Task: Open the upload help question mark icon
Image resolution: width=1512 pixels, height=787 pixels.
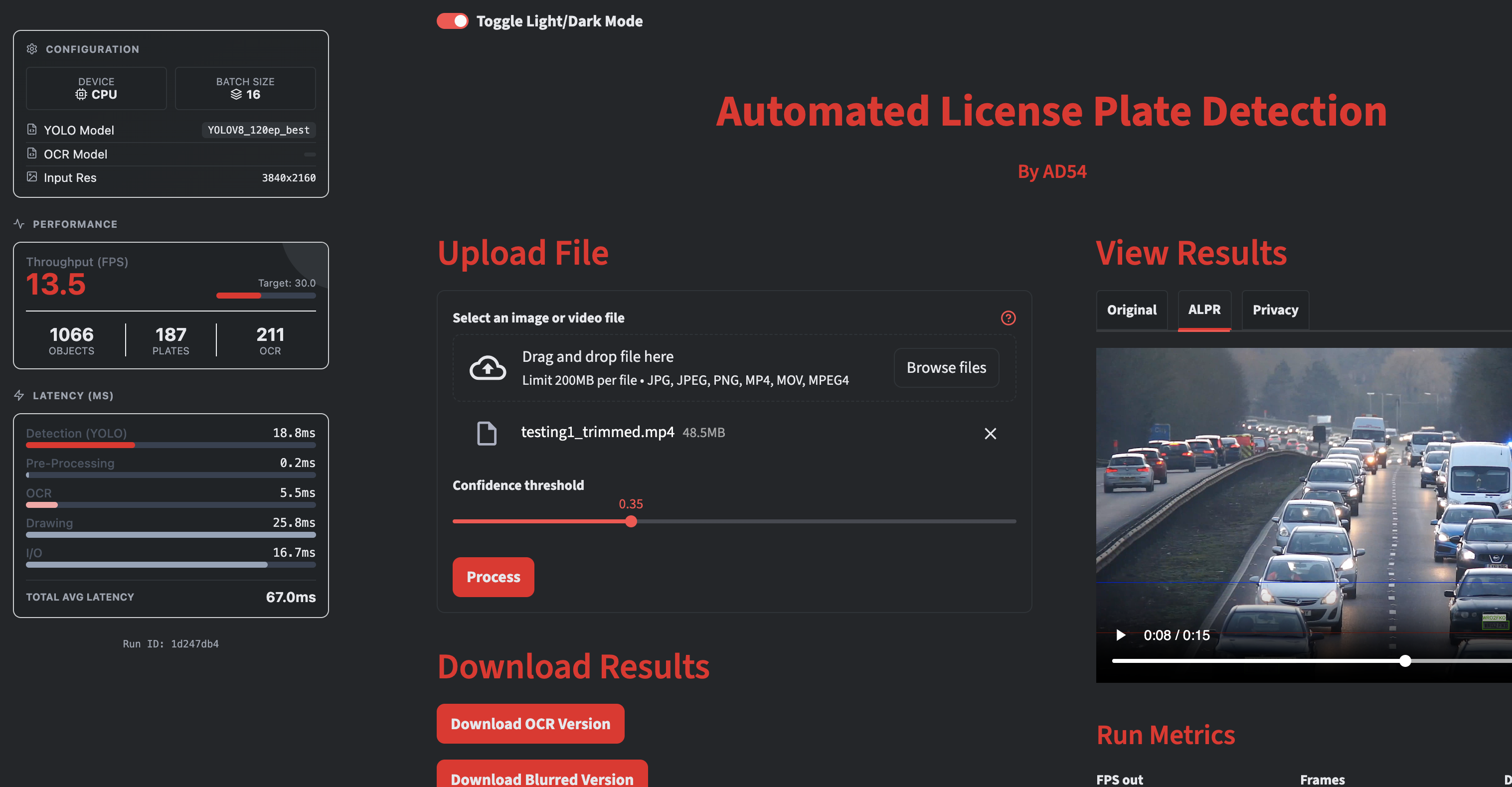Action: click(x=1008, y=318)
